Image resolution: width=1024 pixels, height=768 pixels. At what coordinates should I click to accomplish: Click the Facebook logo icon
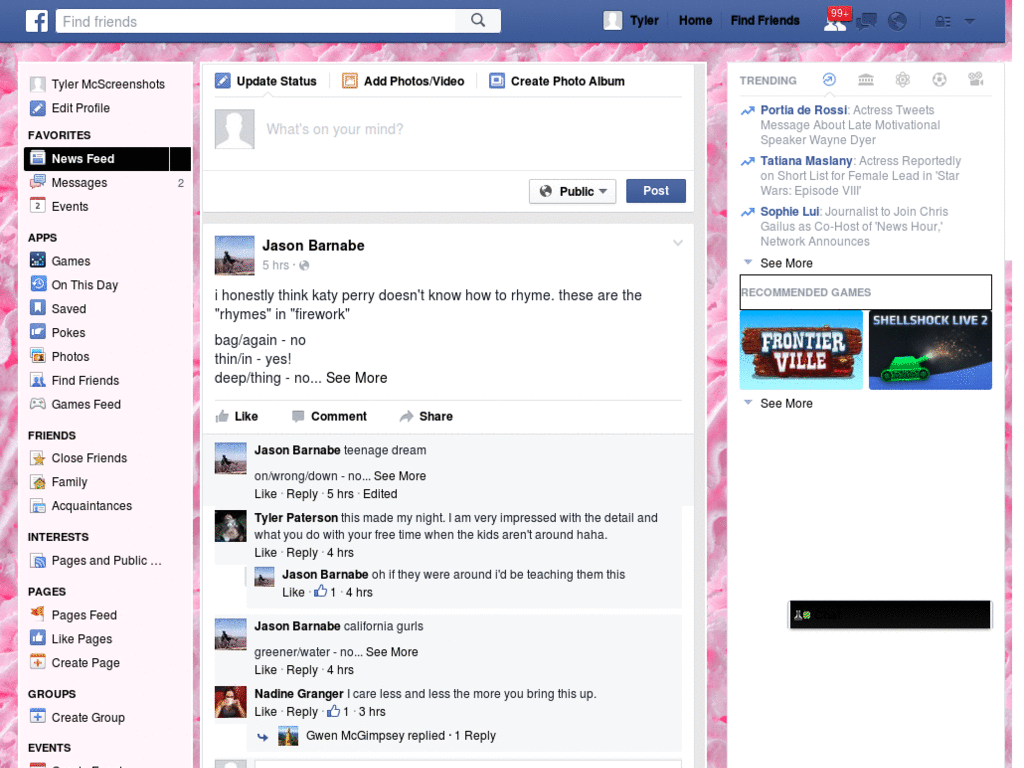(37, 21)
